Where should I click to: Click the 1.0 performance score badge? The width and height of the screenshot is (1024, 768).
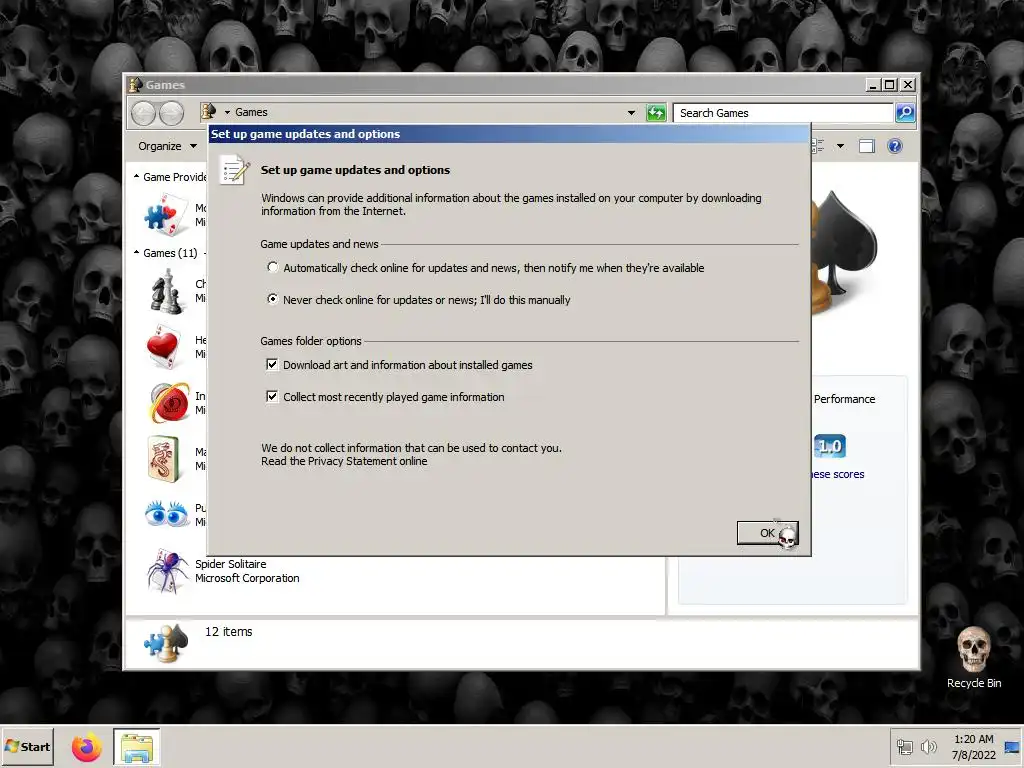pos(830,446)
